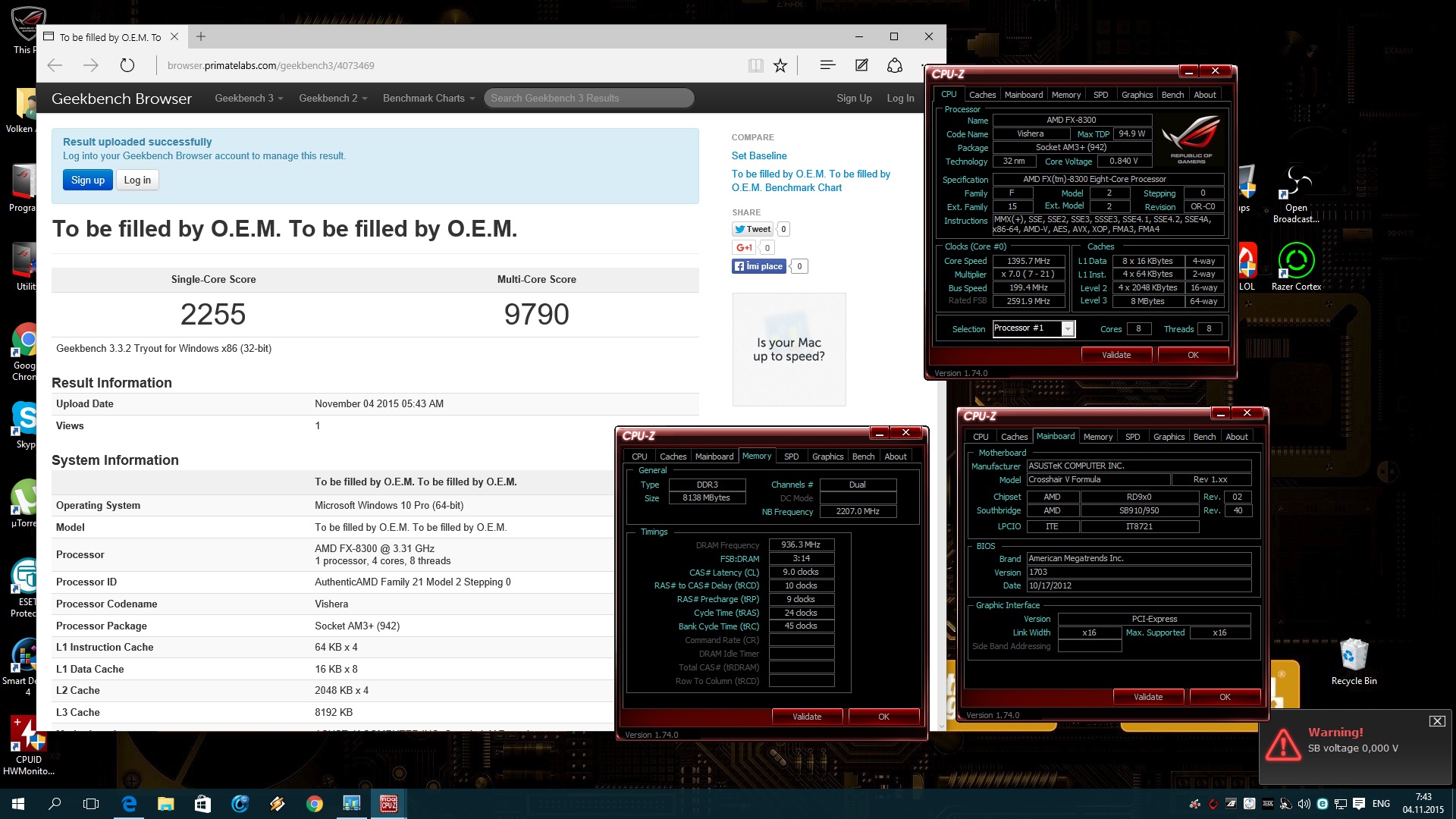
Task: Click the ENG language indicator
Action: click(1381, 804)
